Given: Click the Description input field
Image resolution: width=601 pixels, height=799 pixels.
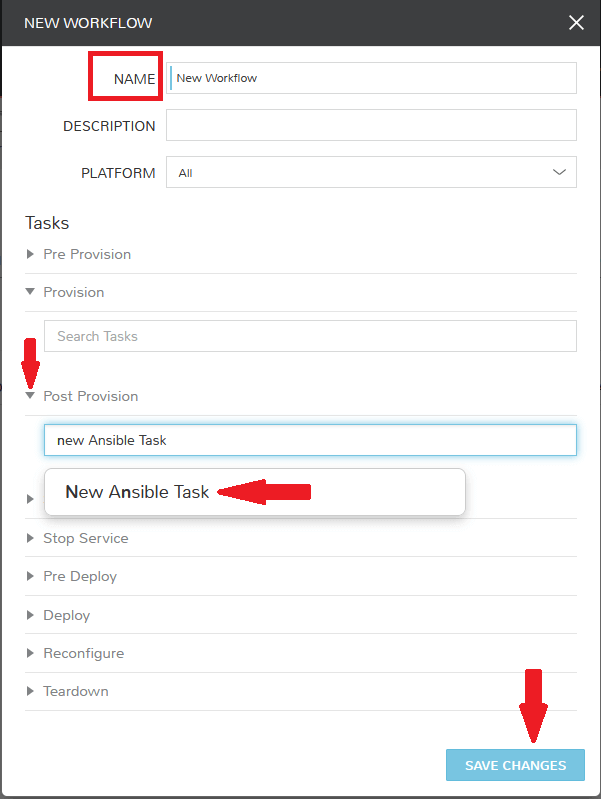Looking at the screenshot, I should [371, 125].
